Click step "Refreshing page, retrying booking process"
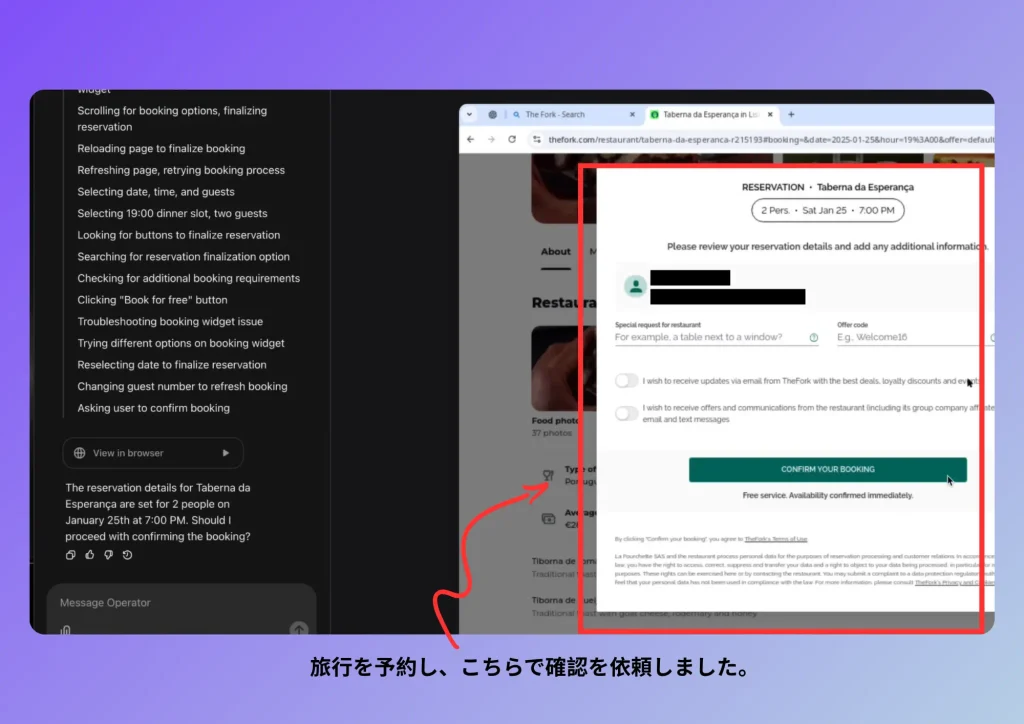 point(181,170)
